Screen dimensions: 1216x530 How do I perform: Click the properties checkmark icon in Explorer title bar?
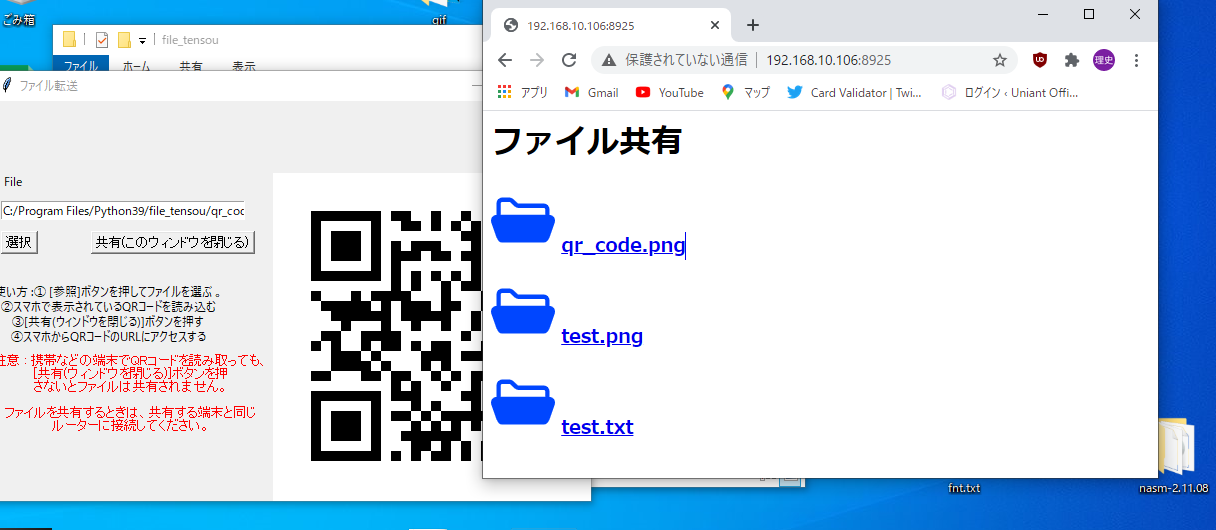[101, 40]
